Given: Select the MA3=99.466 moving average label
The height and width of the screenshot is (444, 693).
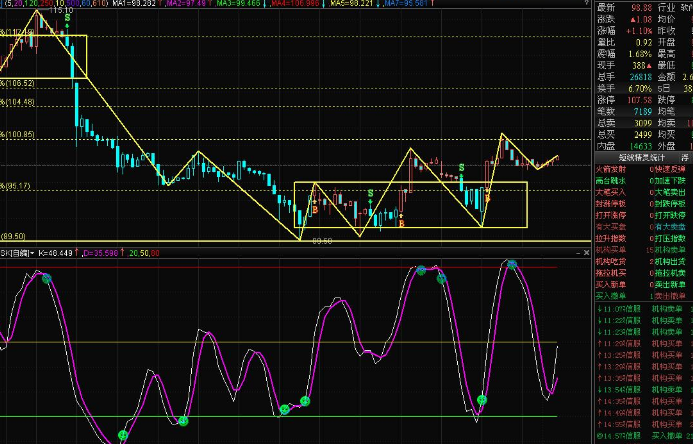Looking at the screenshot, I should 238,3.
